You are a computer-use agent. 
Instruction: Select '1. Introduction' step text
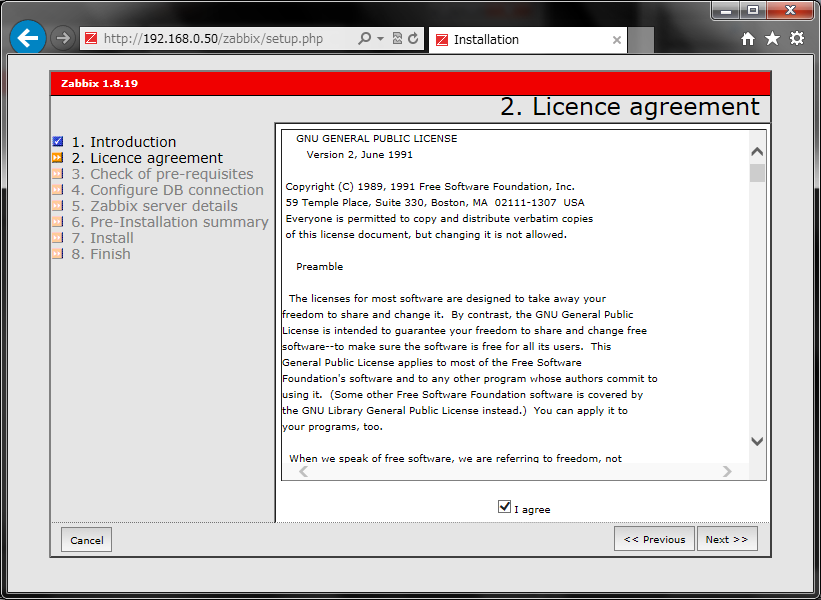pos(124,142)
